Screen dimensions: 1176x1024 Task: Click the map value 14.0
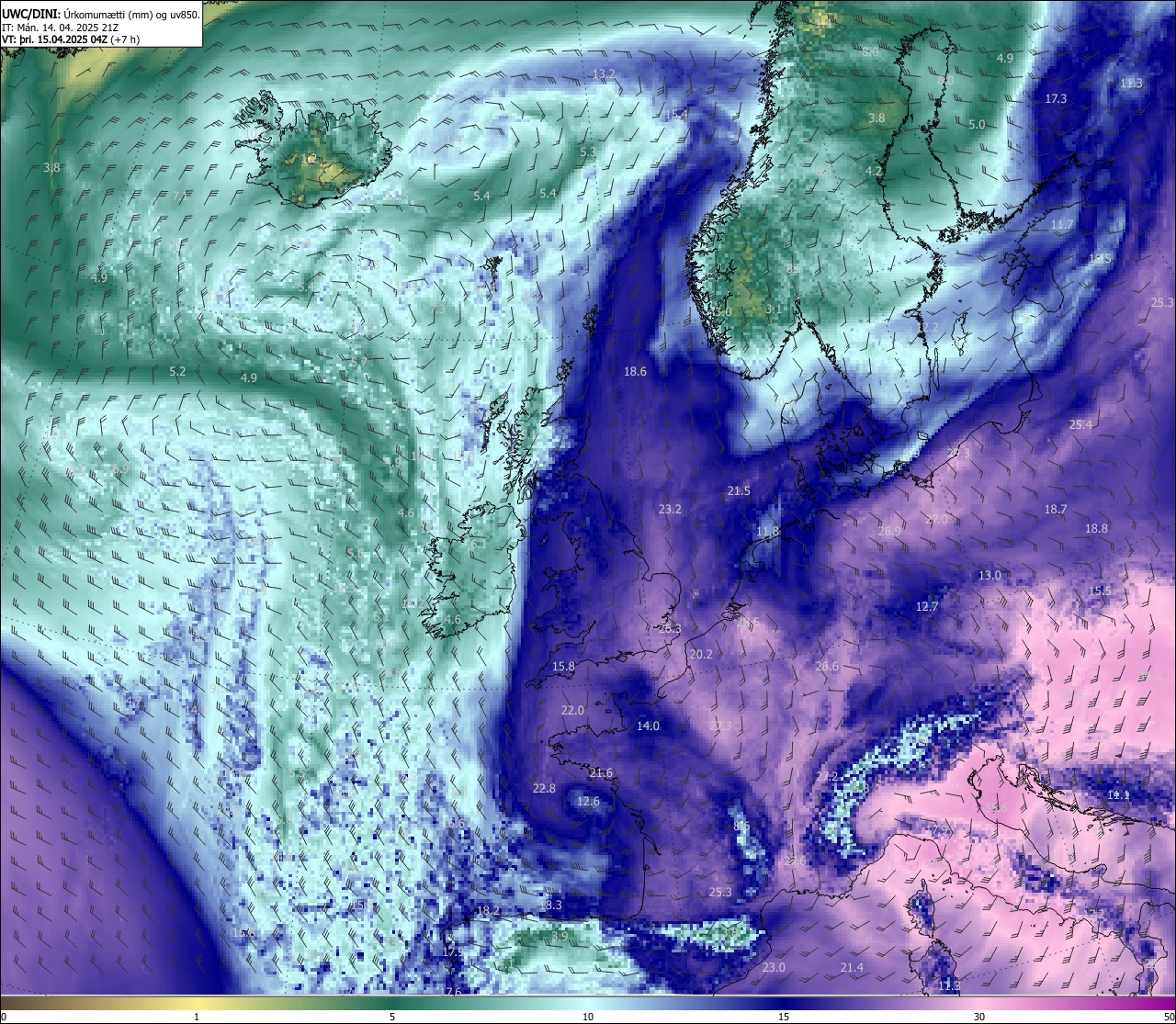coord(648,726)
